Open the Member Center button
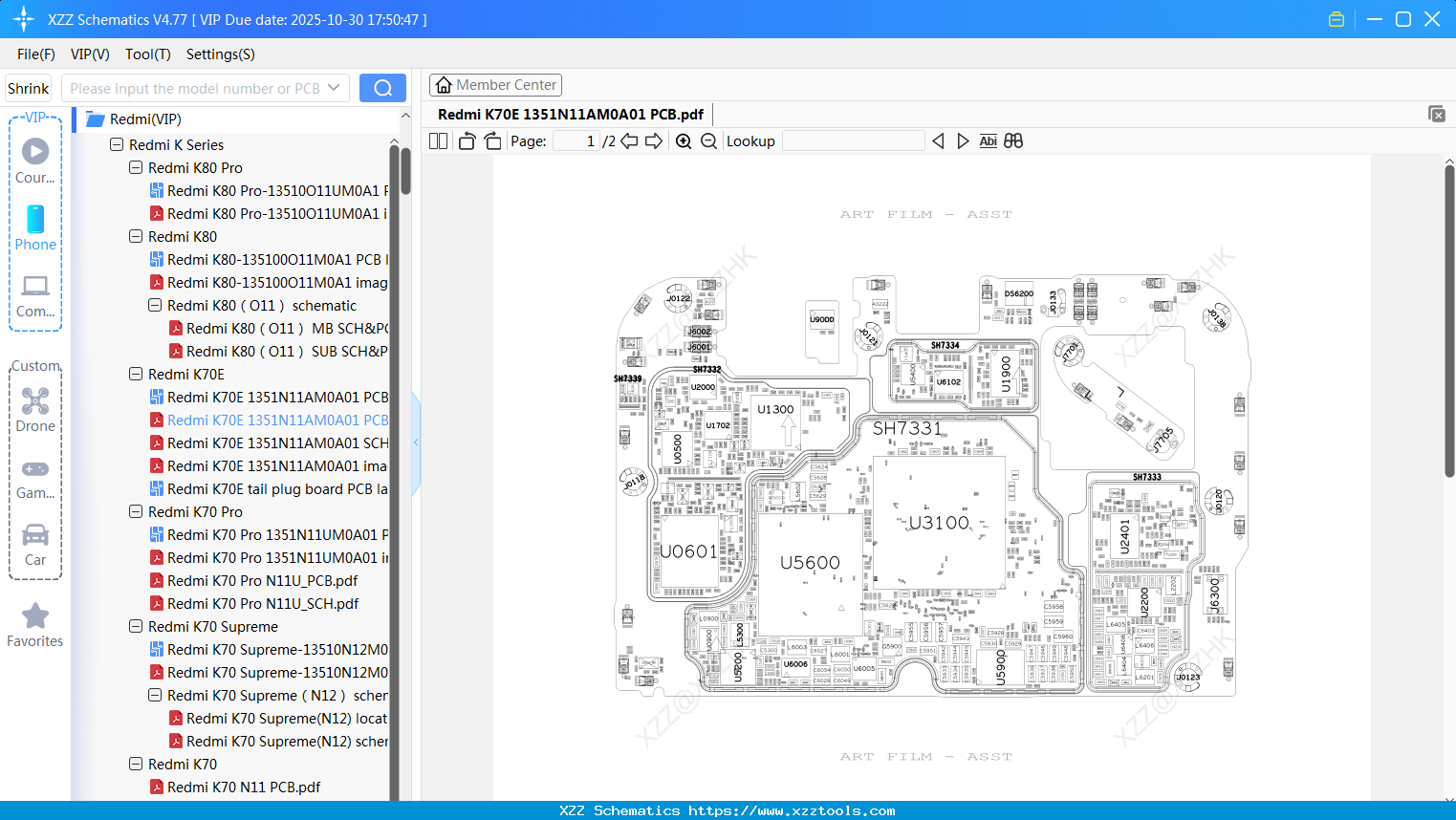Viewport: 1456px width, 820px height. [x=495, y=85]
